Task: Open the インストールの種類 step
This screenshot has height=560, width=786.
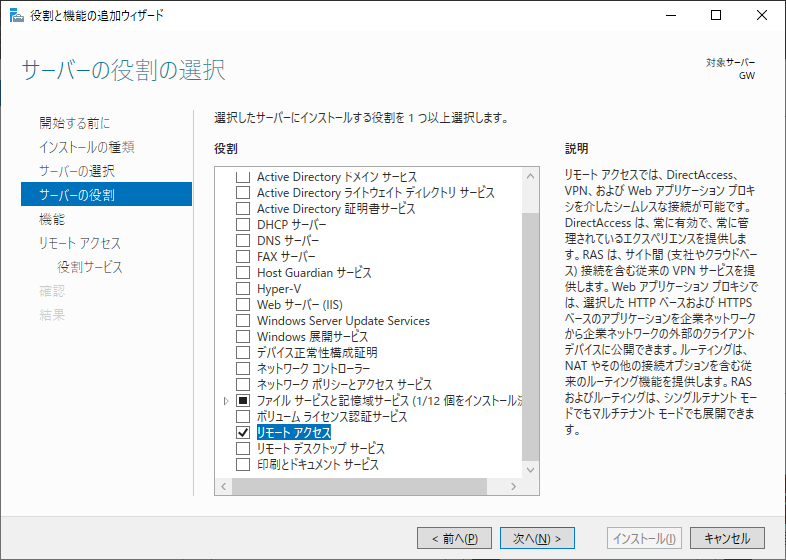Action: [87, 147]
